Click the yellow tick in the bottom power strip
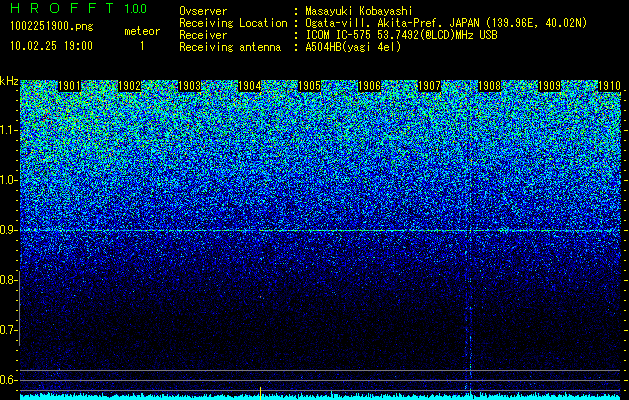 coord(260,393)
